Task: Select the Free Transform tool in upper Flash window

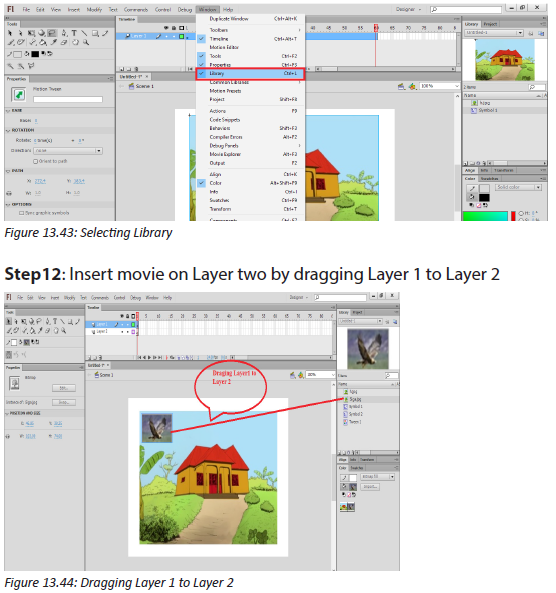Action: (x=31, y=33)
